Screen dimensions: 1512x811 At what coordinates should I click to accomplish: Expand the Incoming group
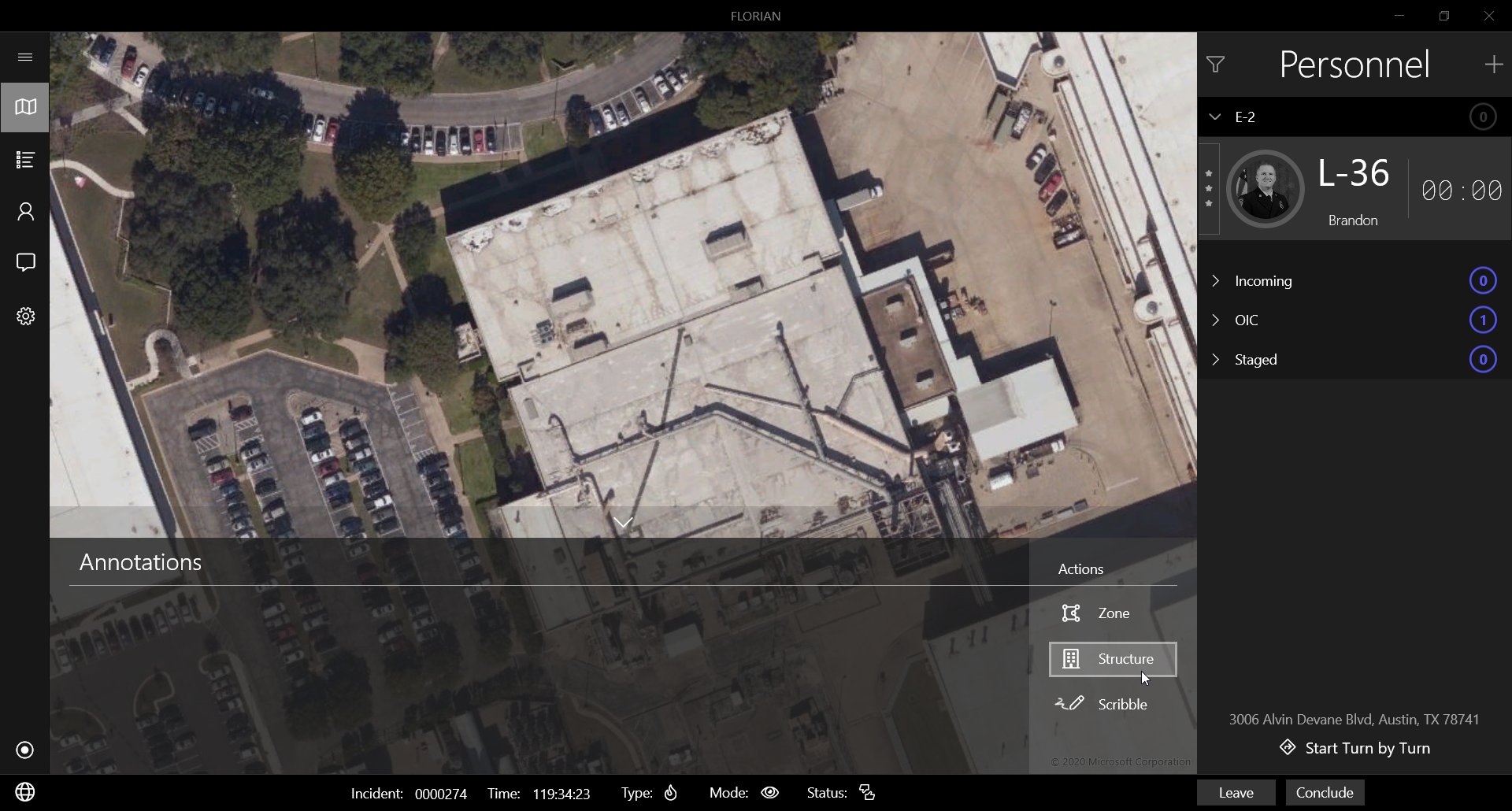coord(1215,281)
